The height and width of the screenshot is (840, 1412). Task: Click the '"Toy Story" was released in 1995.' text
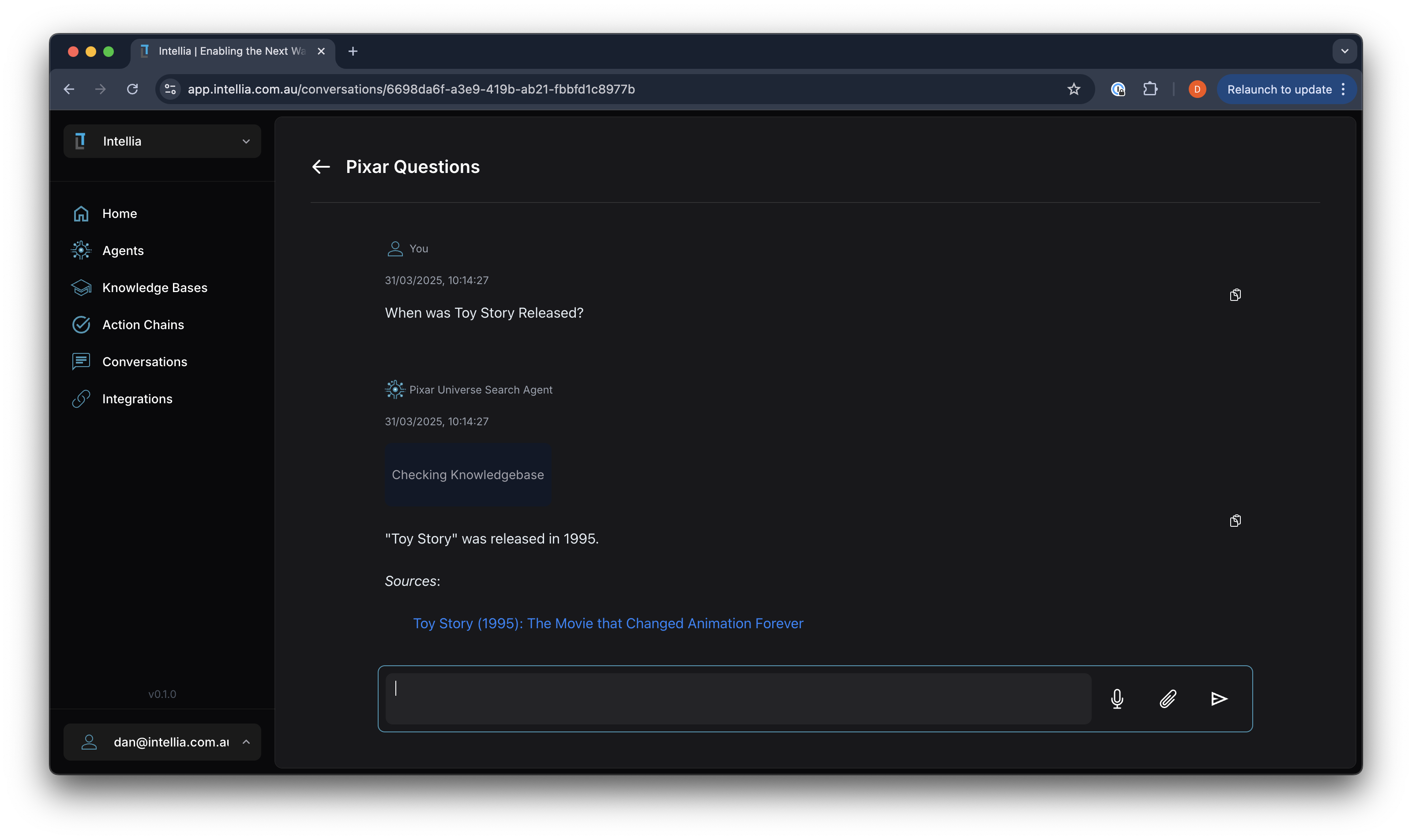(x=492, y=538)
